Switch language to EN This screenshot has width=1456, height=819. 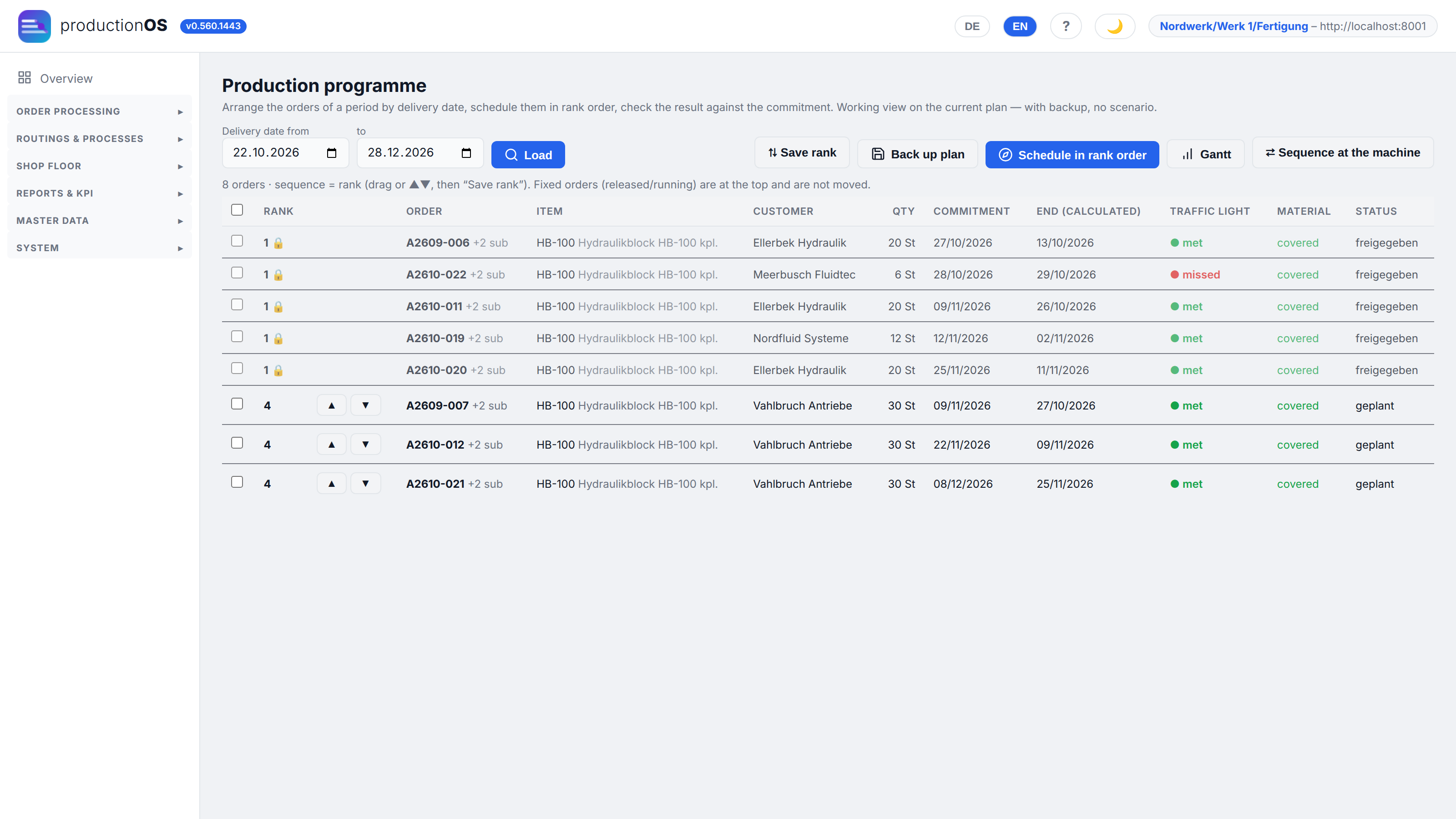coord(1020,26)
